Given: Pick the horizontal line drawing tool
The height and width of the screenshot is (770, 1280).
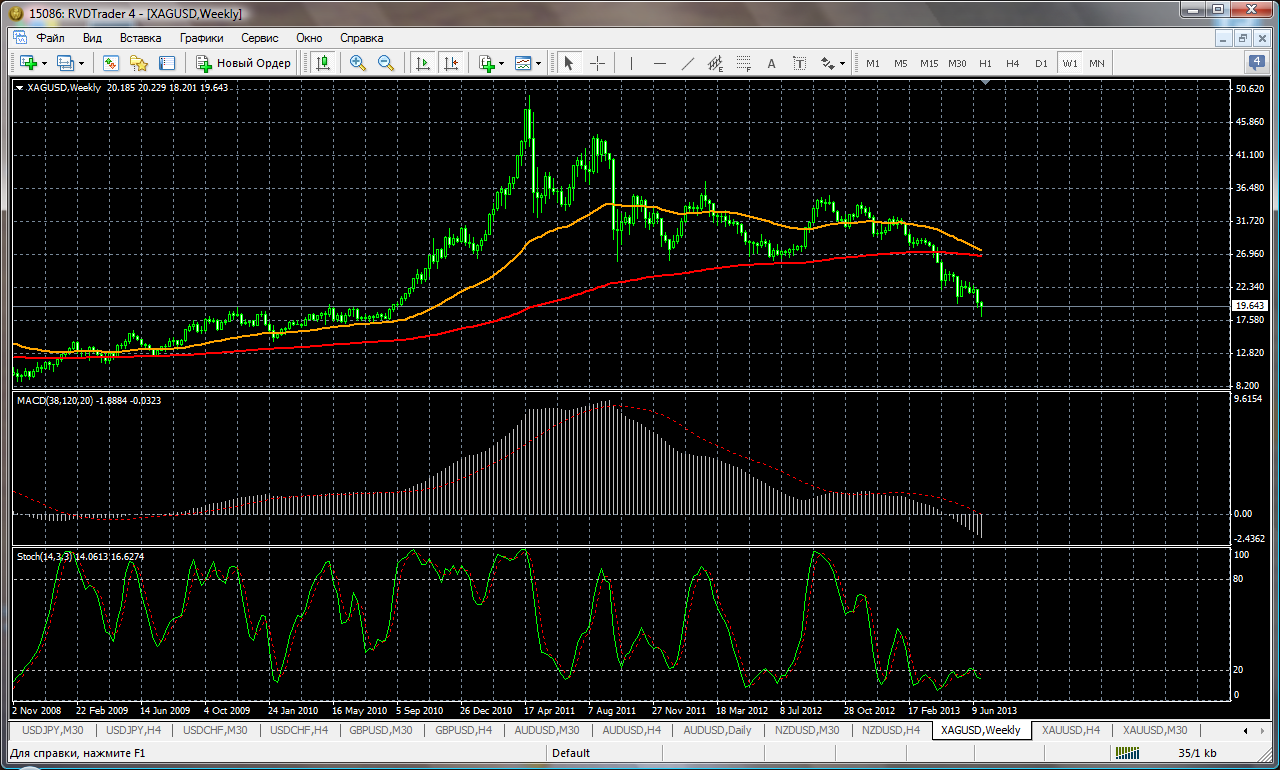Looking at the screenshot, I should tap(659, 63).
